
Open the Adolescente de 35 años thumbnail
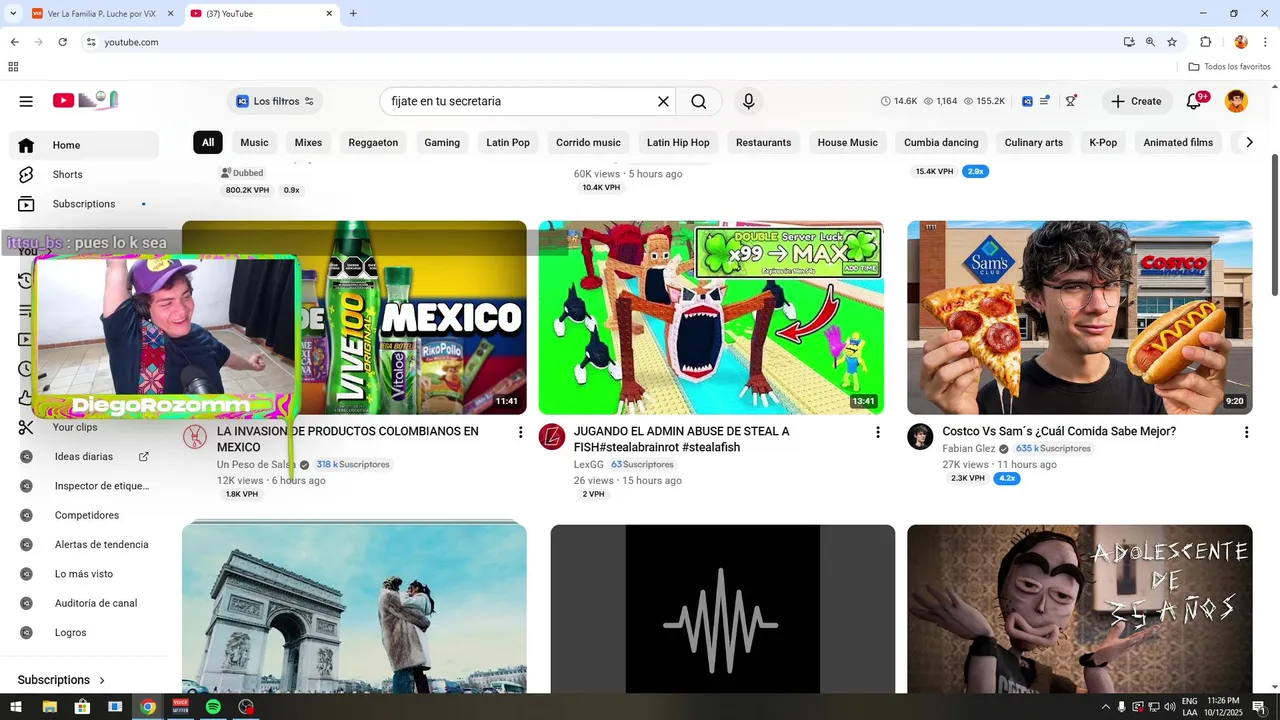[x=1079, y=608]
